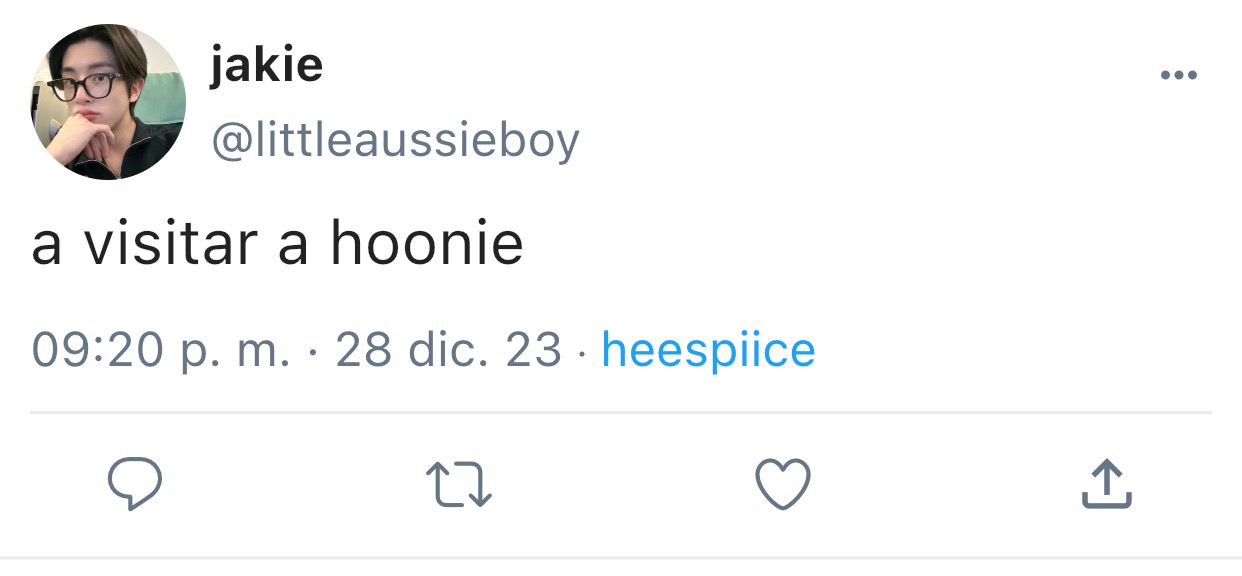1242x576 pixels.
Task: Reply to the tweet via speech bubble icon
Action: 135,485
